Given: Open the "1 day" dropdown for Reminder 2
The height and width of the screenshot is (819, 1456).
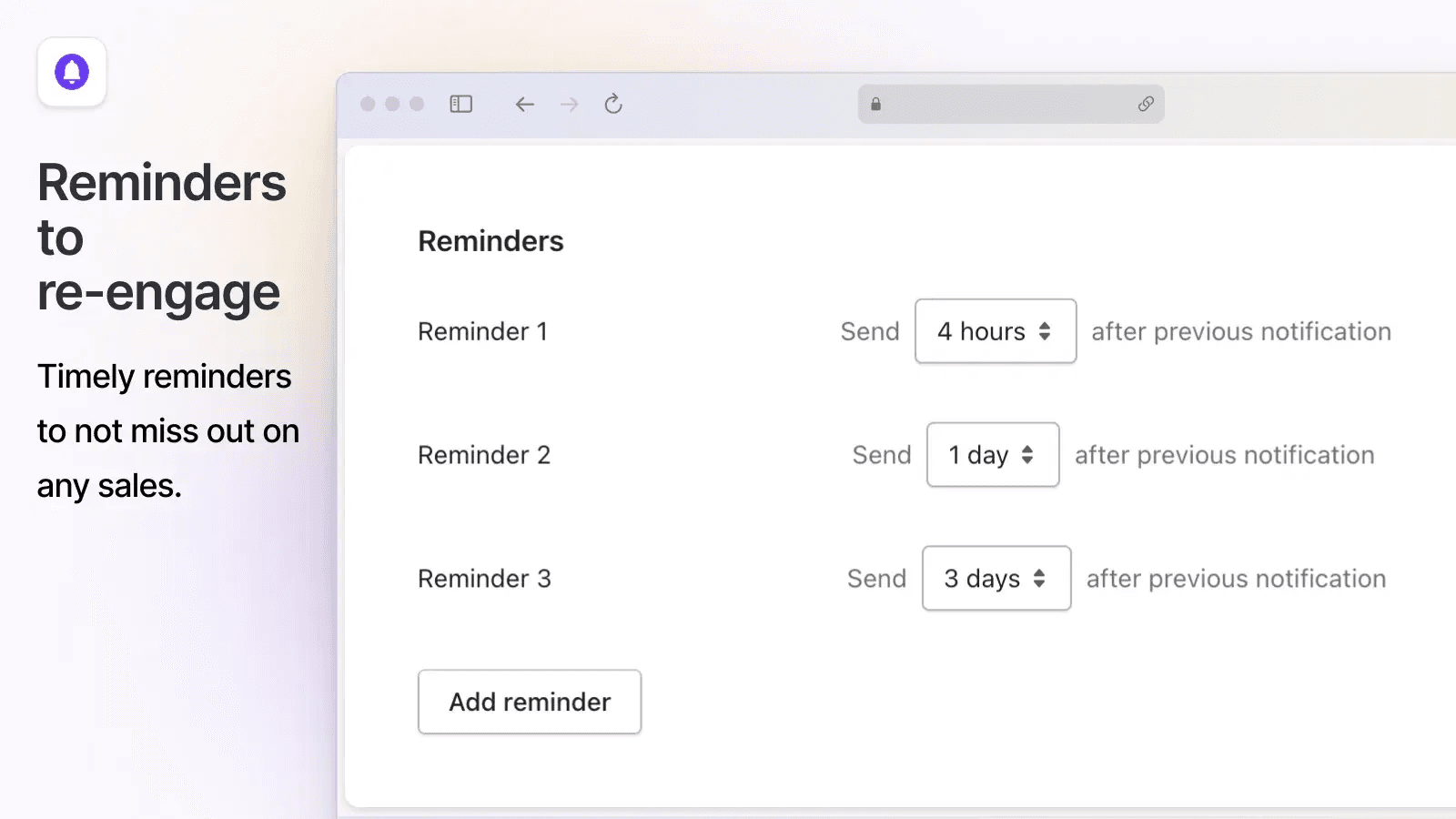Looking at the screenshot, I should 993,455.
